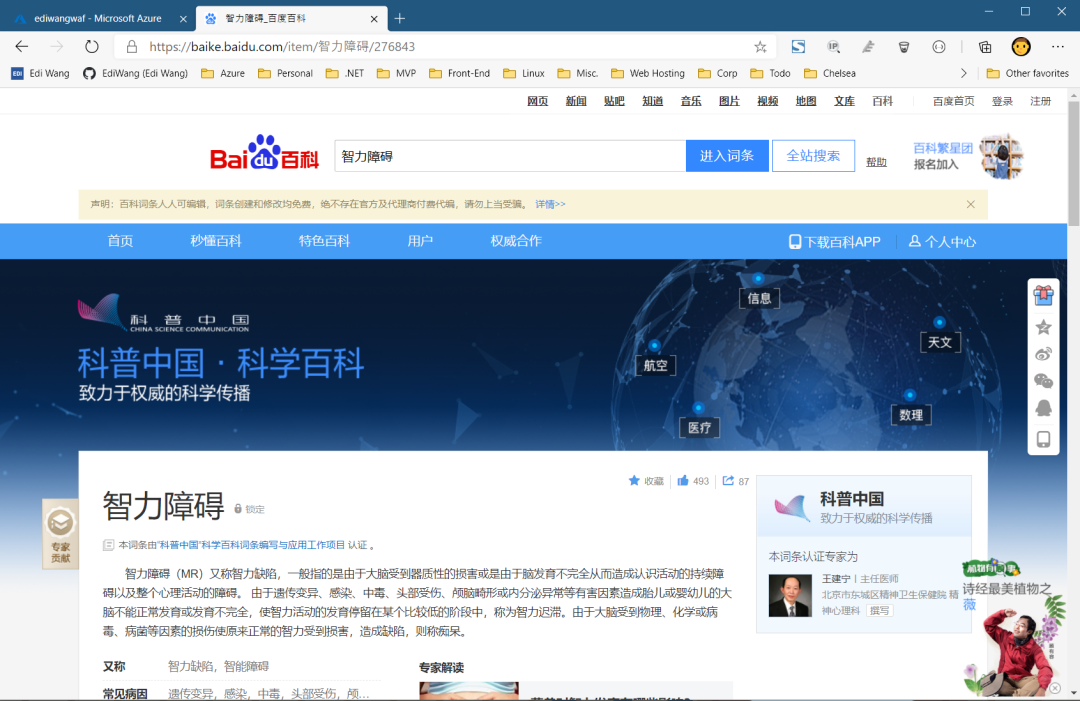Click the 收藏 star on the article
Image resolution: width=1080 pixels, height=701 pixels.
click(646, 481)
